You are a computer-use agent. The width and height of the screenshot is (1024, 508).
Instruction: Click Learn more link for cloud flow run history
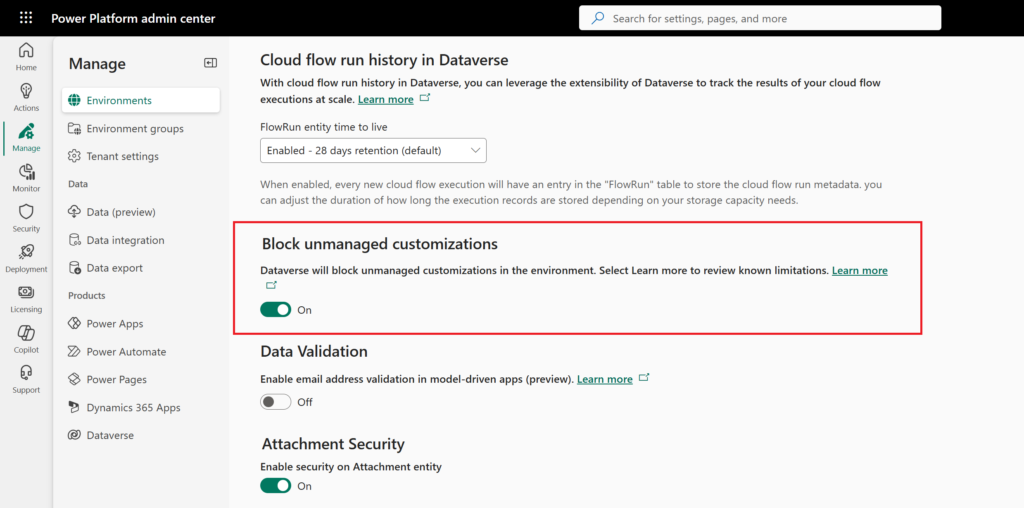(385, 99)
